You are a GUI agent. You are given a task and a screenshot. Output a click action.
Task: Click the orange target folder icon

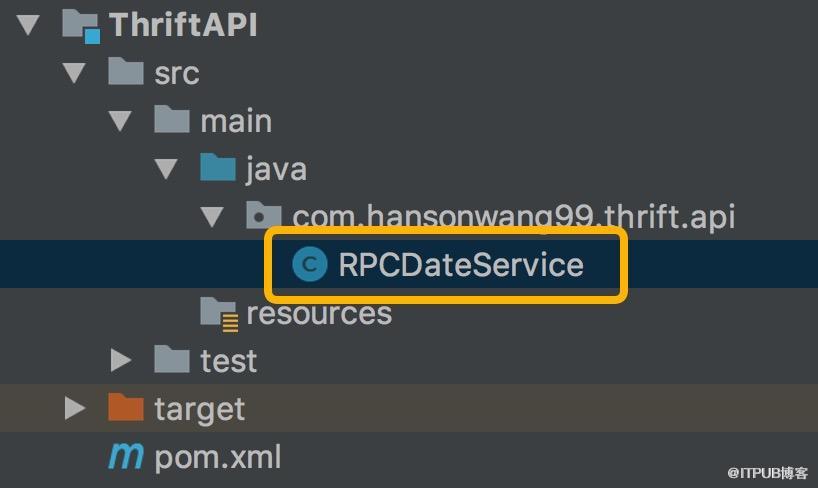point(126,407)
